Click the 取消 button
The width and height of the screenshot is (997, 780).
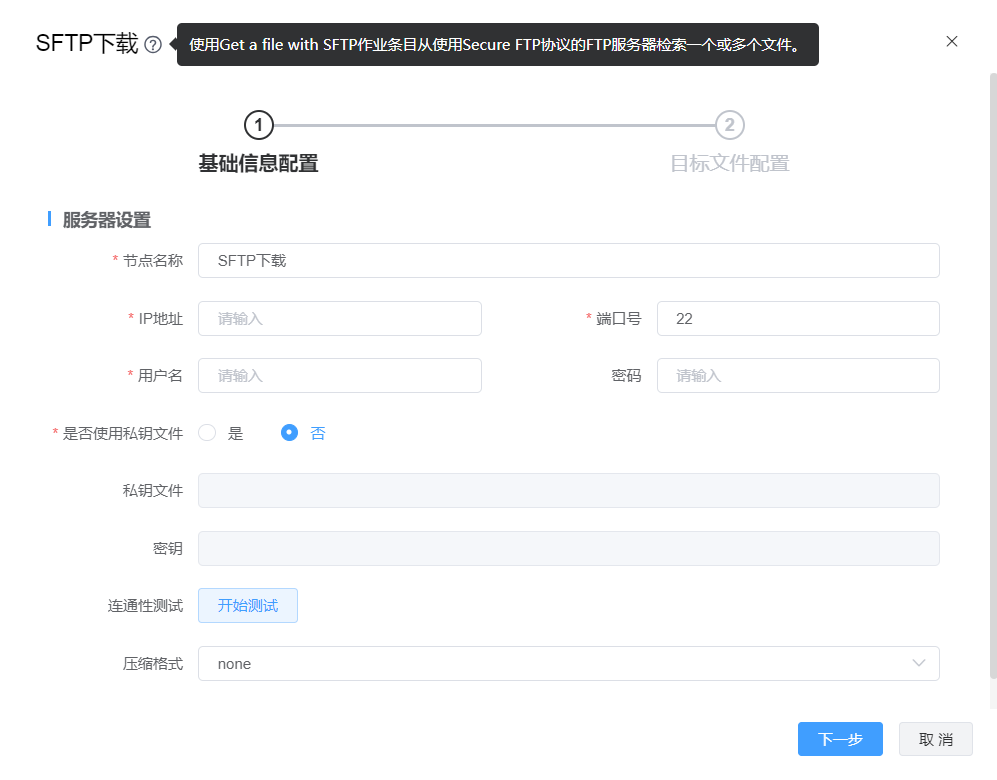[x=935, y=739]
